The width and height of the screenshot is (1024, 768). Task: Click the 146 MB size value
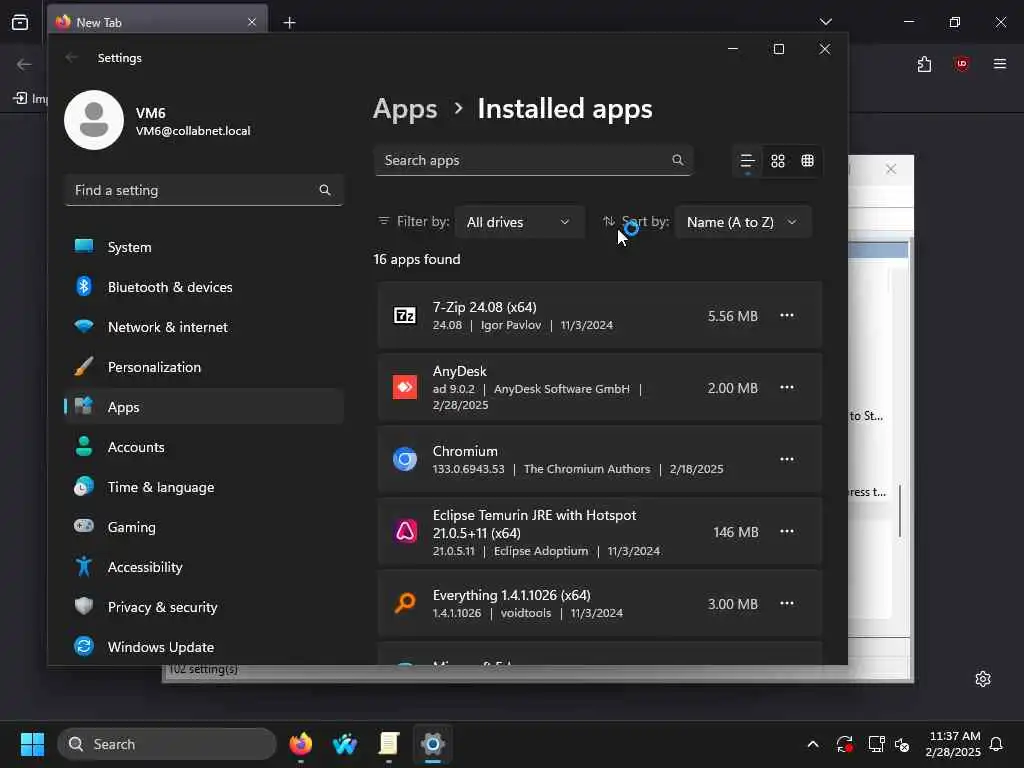pos(736,532)
